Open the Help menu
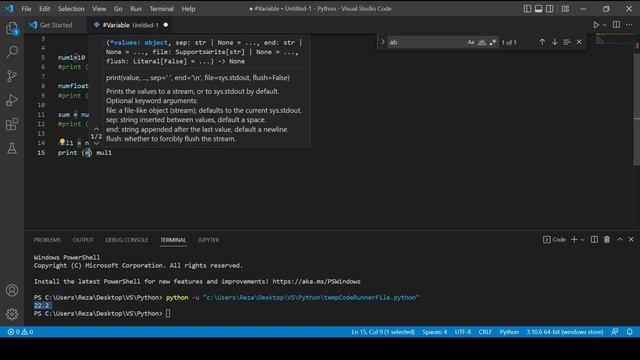This screenshot has height=360, width=640. pyautogui.click(x=188, y=9)
